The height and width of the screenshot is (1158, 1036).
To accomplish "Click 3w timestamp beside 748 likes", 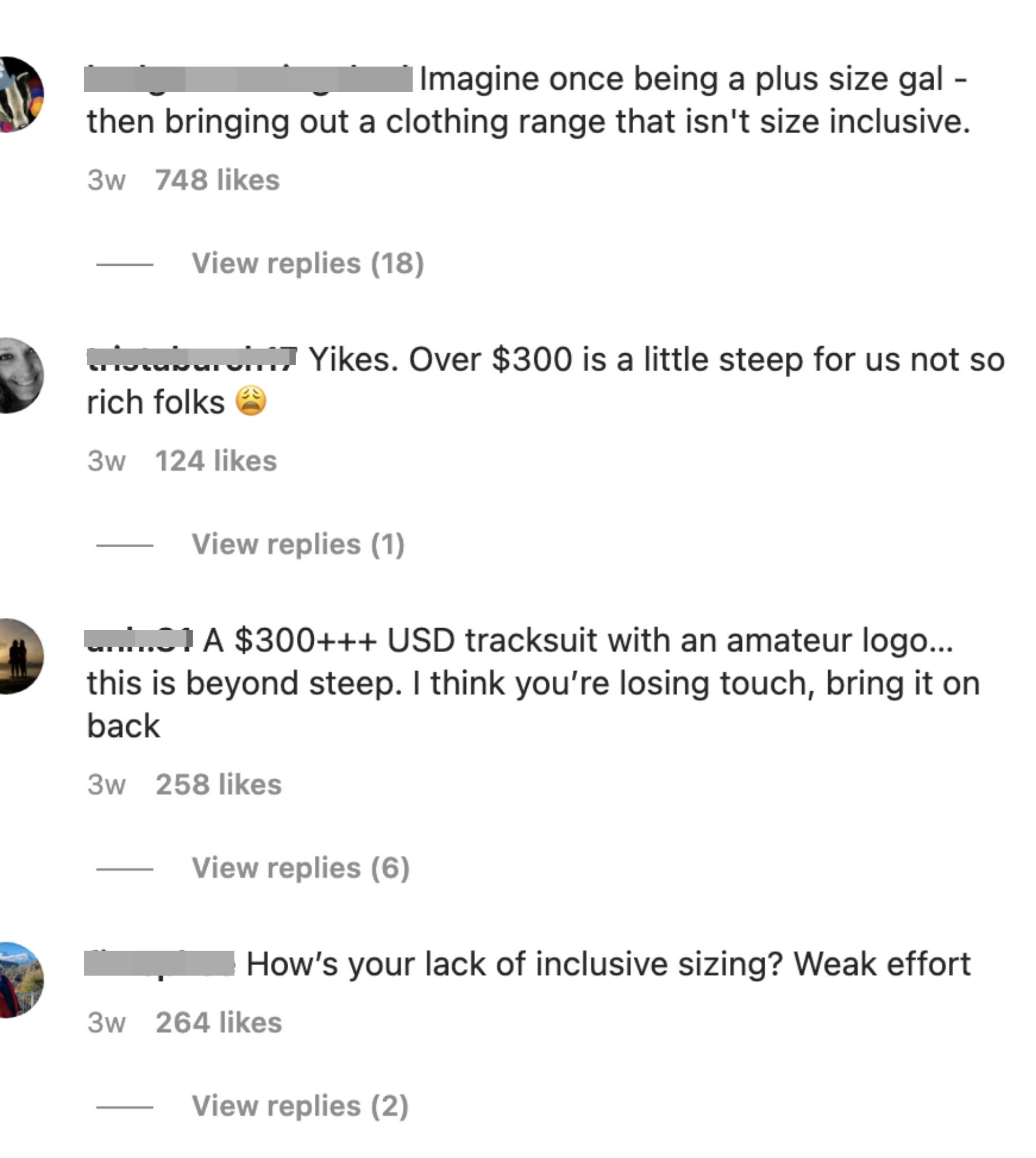I will pos(106,180).
